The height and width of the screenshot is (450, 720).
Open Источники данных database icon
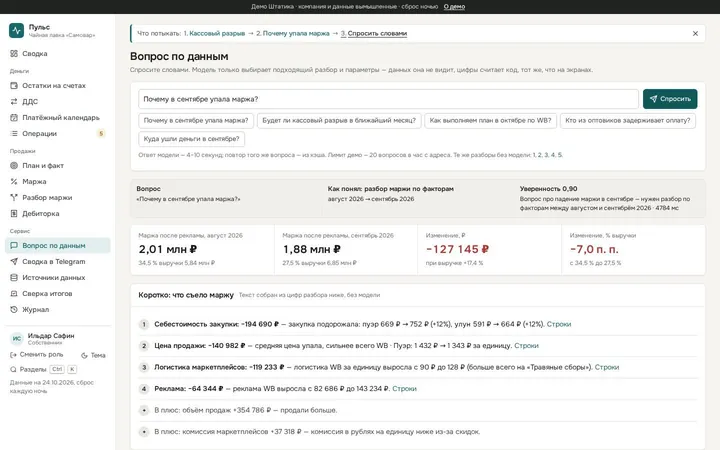pos(14,277)
